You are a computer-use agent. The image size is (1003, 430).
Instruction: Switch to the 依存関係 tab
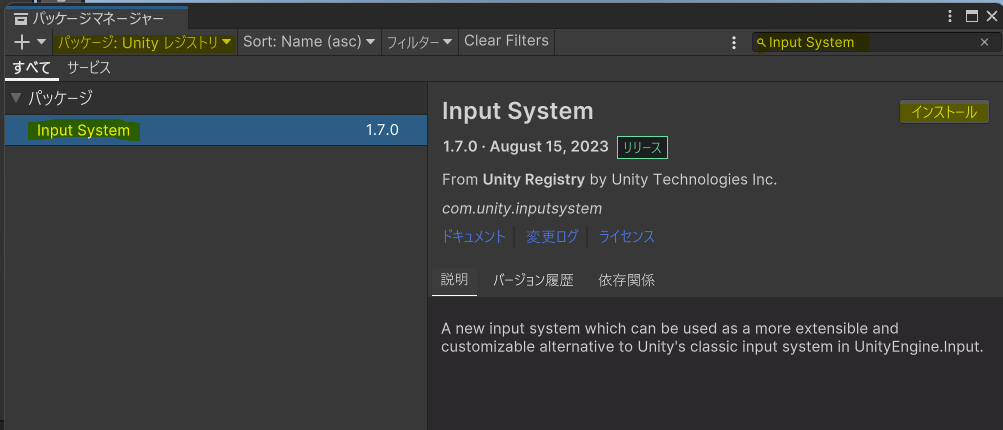pyautogui.click(x=626, y=280)
